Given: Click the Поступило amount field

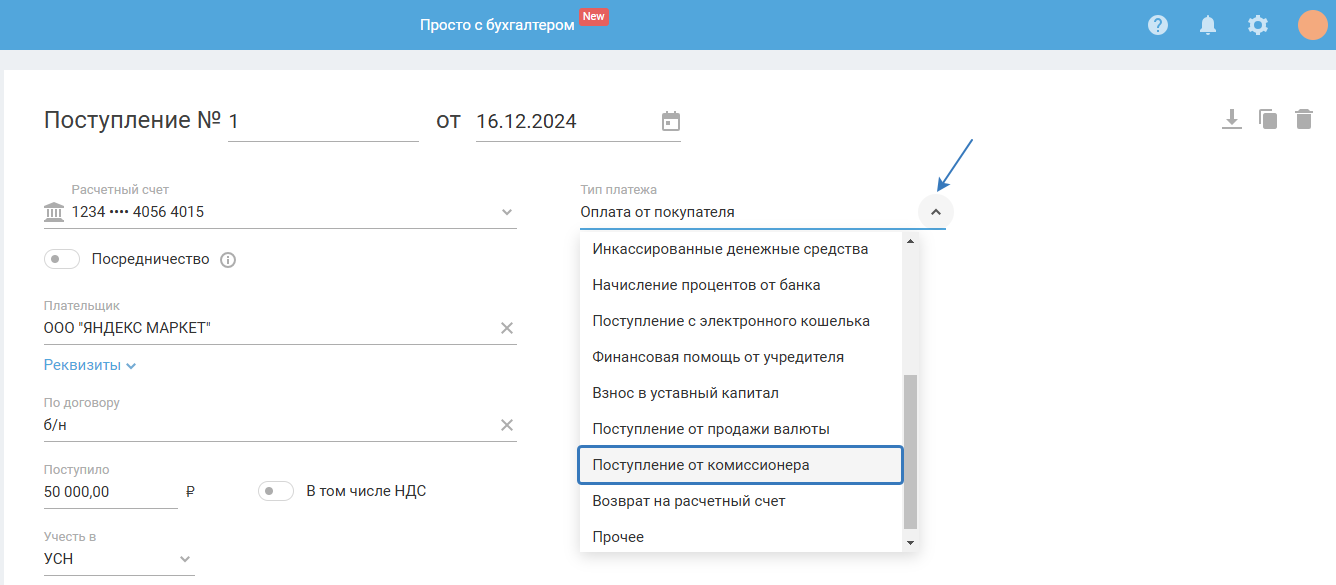Looking at the screenshot, I should tap(110, 492).
